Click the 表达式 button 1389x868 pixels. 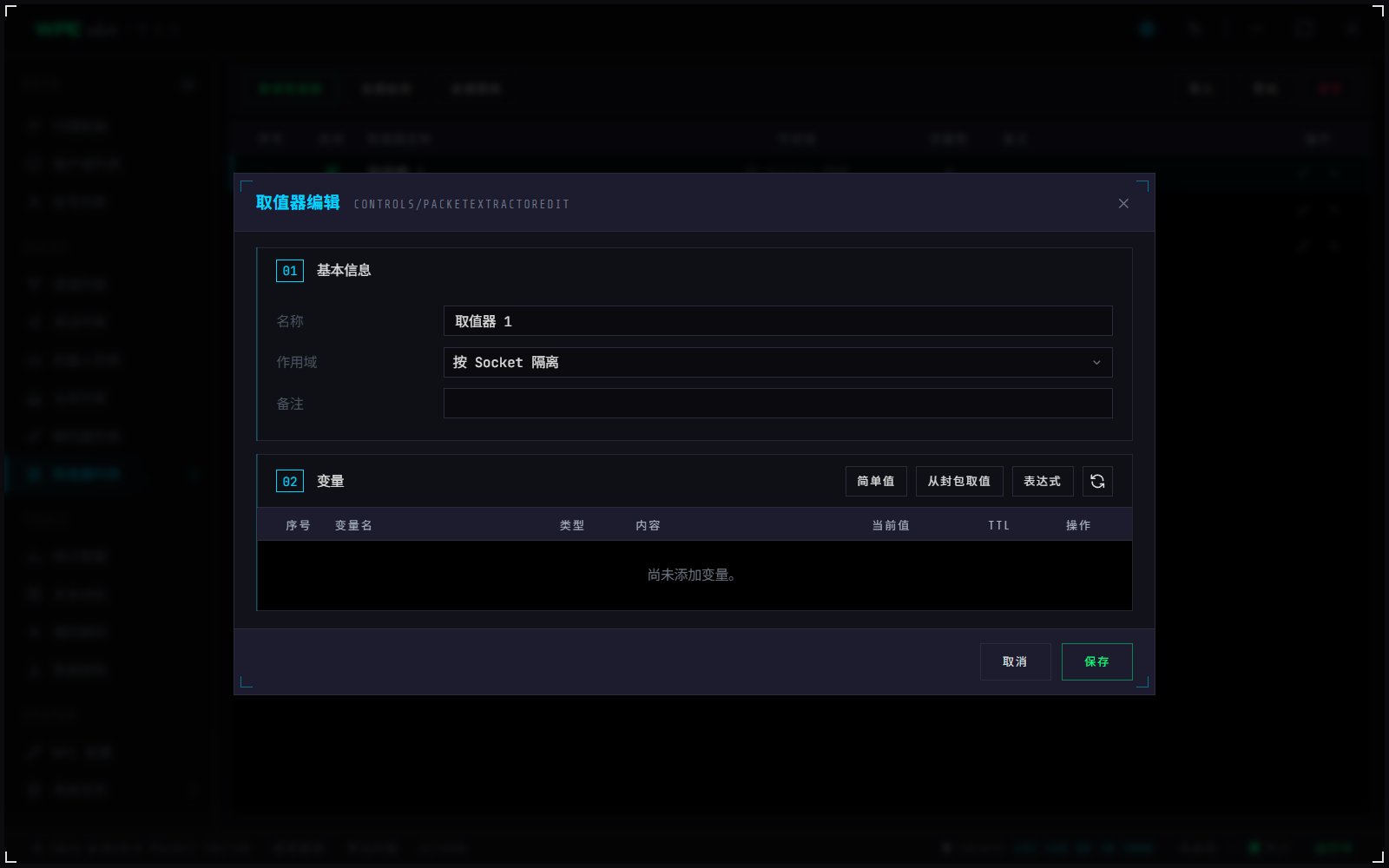tap(1043, 481)
